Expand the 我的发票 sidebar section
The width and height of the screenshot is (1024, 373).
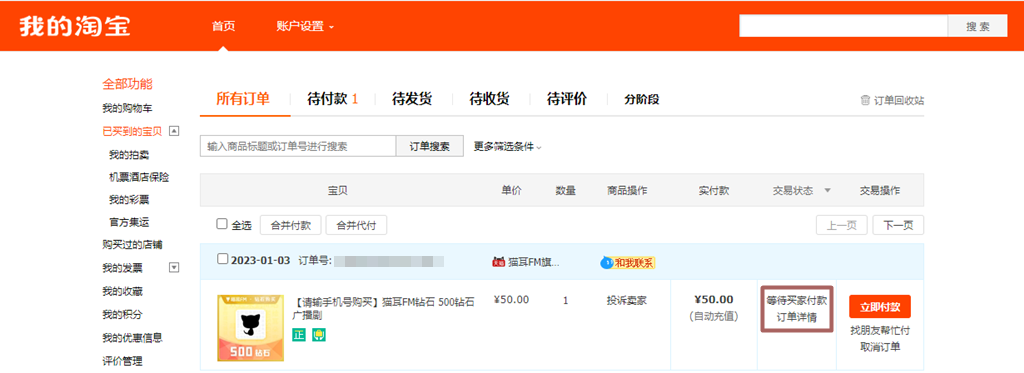point(174,267)
